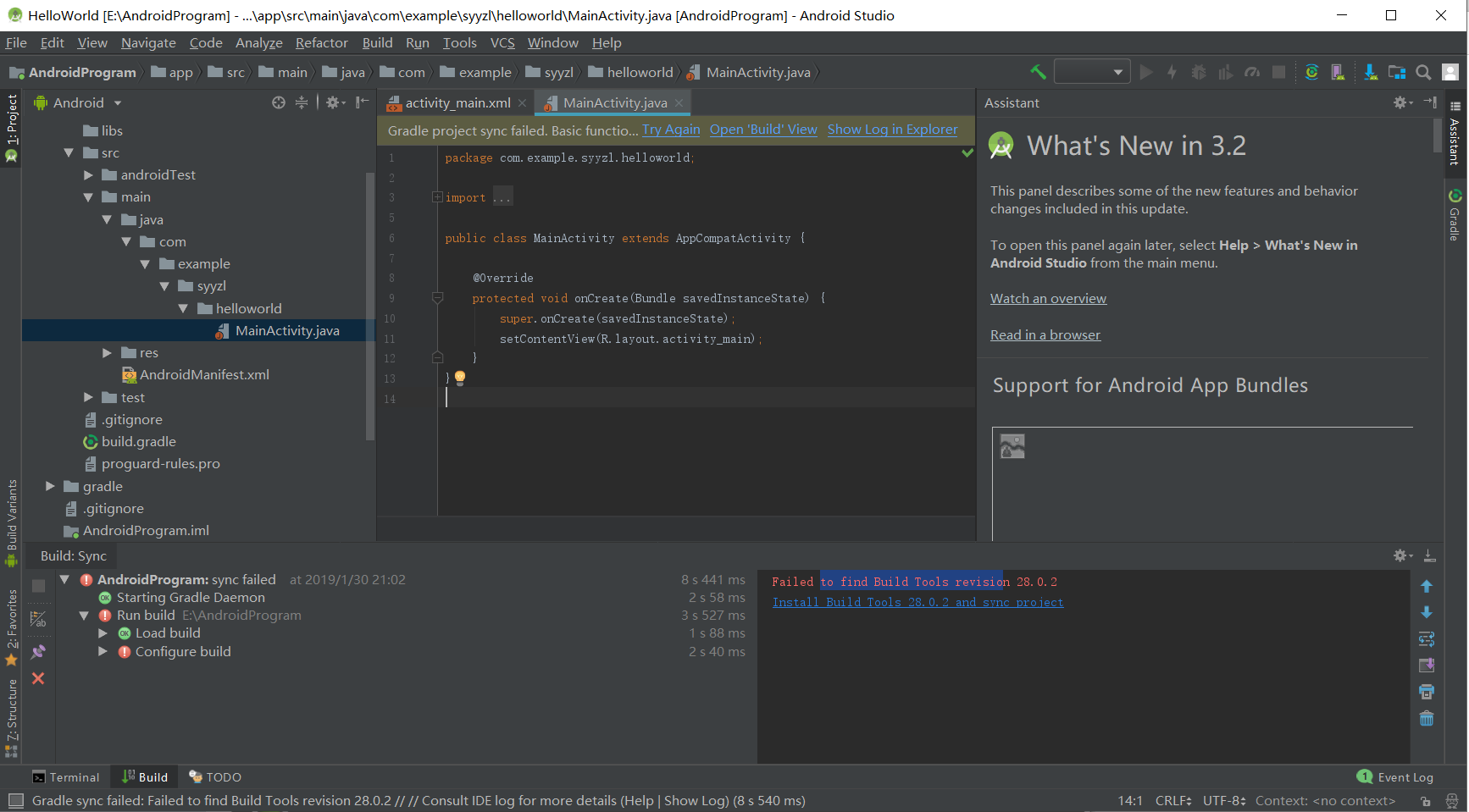The image size is (1469, 812).
Task: Click the Debug app bug icon
Action: coord(1199,72)
